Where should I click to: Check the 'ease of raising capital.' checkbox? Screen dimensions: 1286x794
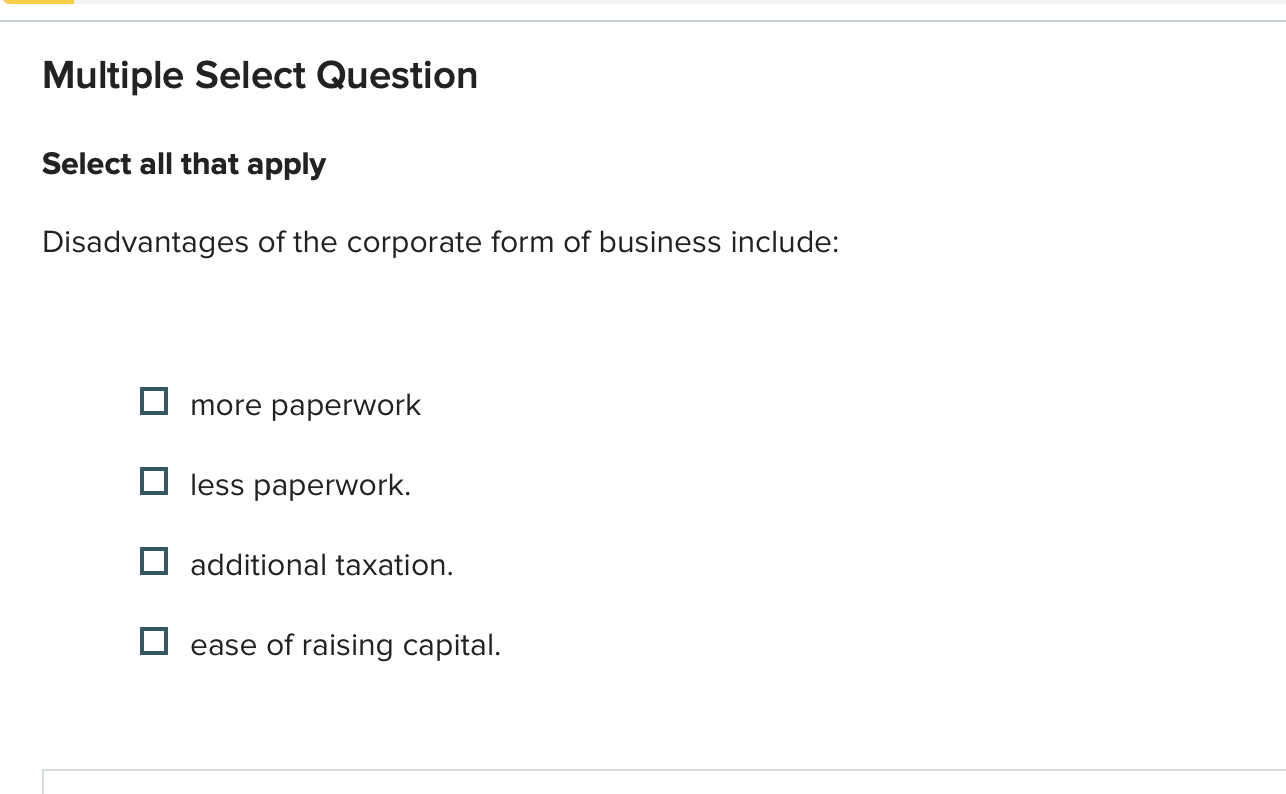154,640
